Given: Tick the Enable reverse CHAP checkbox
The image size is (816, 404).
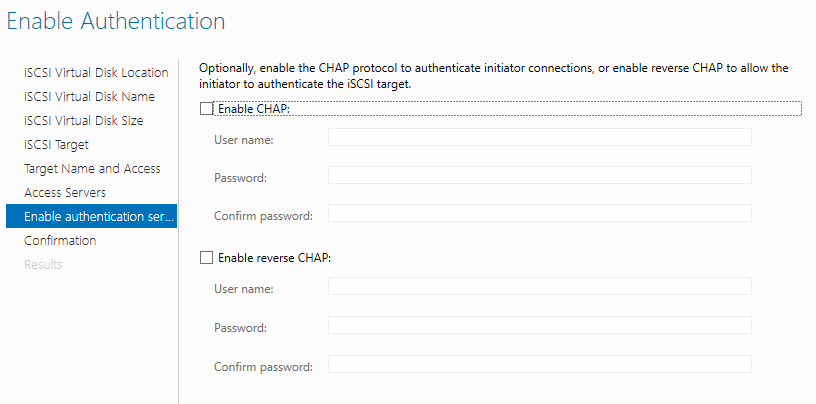Looking at the screenshot, I should coord(206,258).
